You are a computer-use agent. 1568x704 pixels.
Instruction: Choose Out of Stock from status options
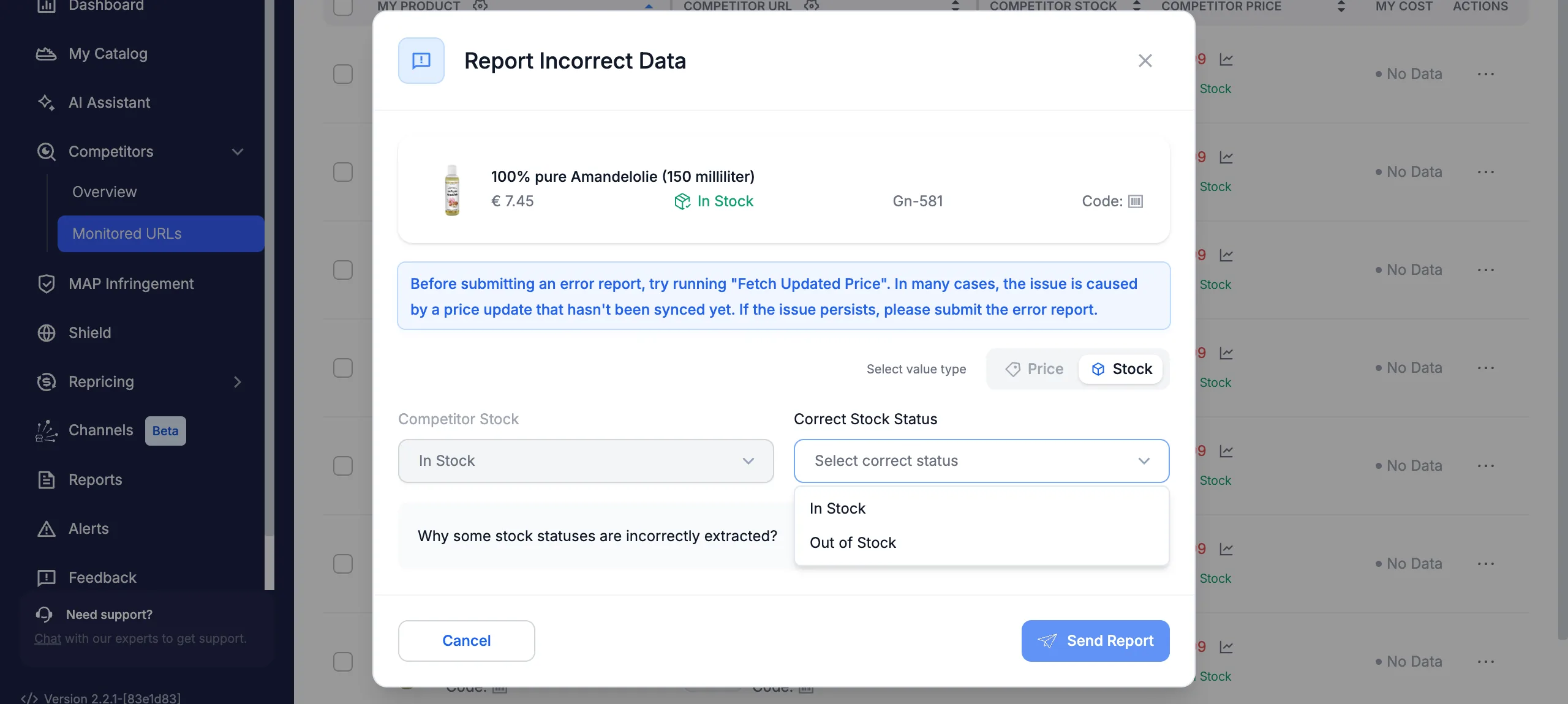coord(982,543)
